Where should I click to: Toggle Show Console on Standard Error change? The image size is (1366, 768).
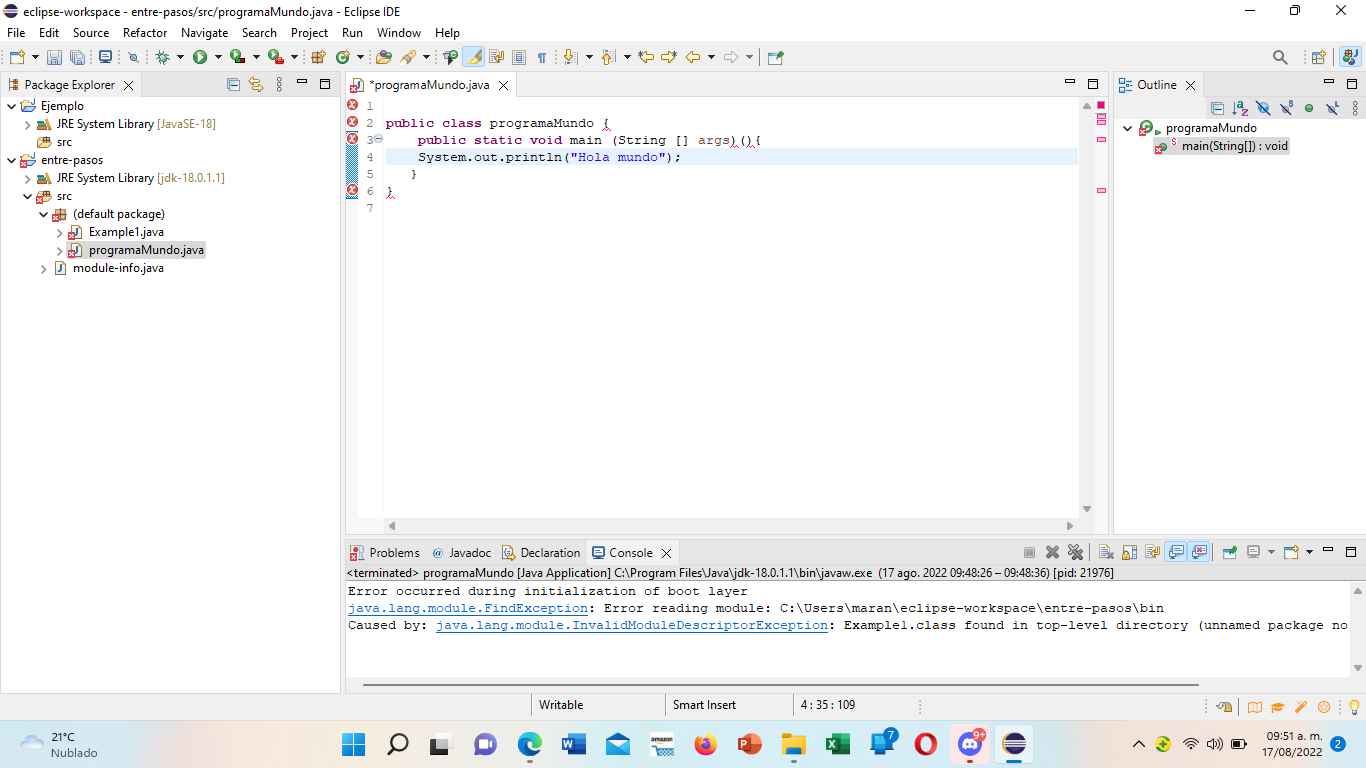click(x=1200, y=552)
